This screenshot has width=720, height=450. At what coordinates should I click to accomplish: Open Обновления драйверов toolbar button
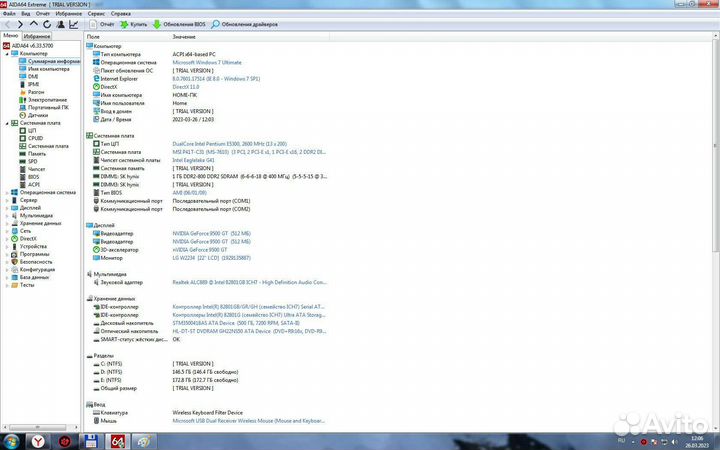pos(244,24)
